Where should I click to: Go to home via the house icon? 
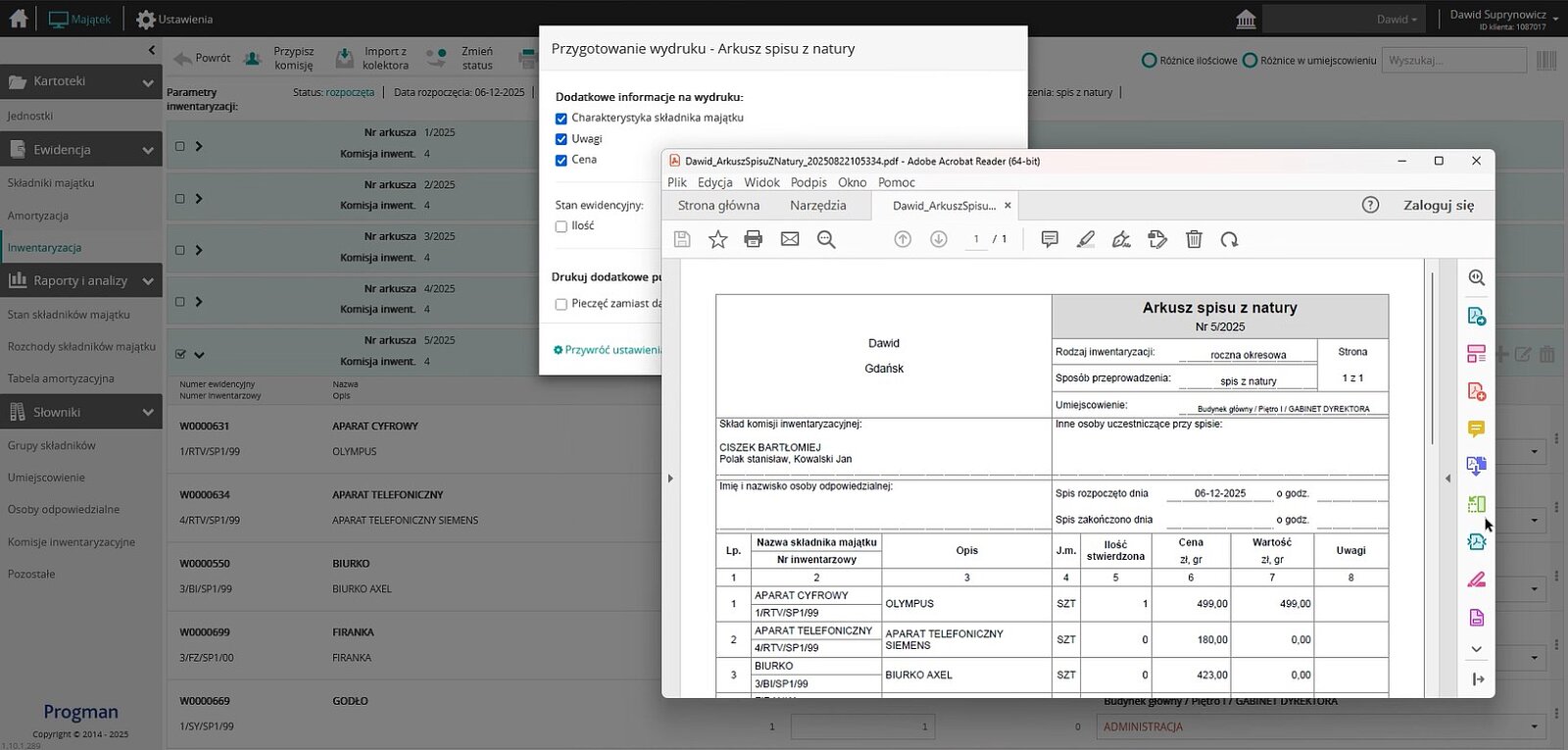point(19,19)
